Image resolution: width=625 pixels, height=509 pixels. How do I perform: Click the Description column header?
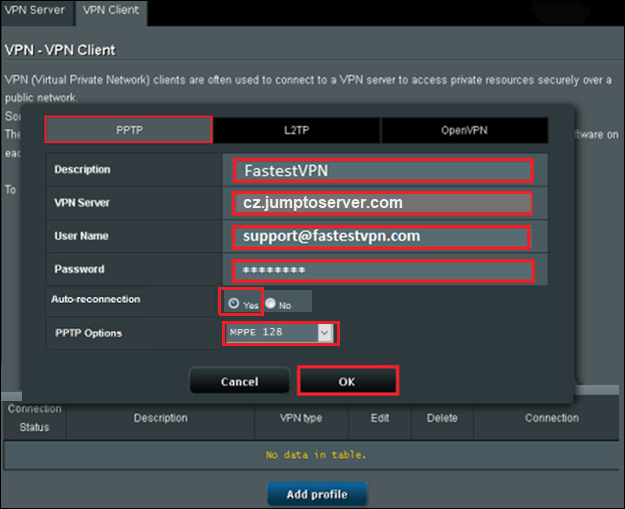(160, 418)
